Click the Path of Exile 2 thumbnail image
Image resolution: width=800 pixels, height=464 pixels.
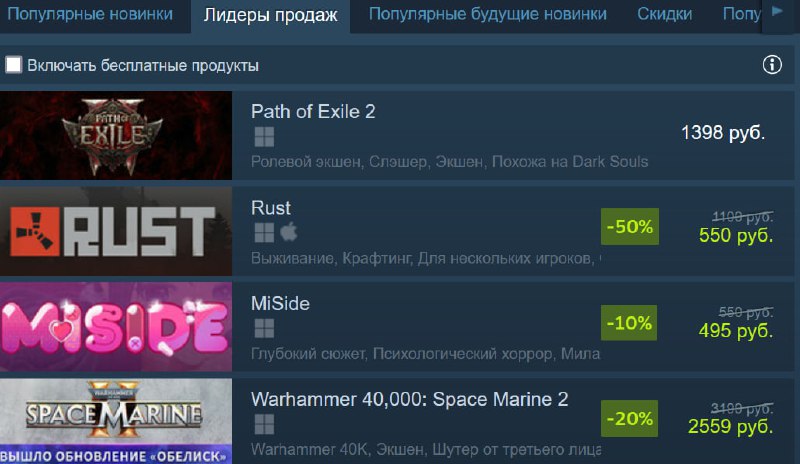pos(116,135)
